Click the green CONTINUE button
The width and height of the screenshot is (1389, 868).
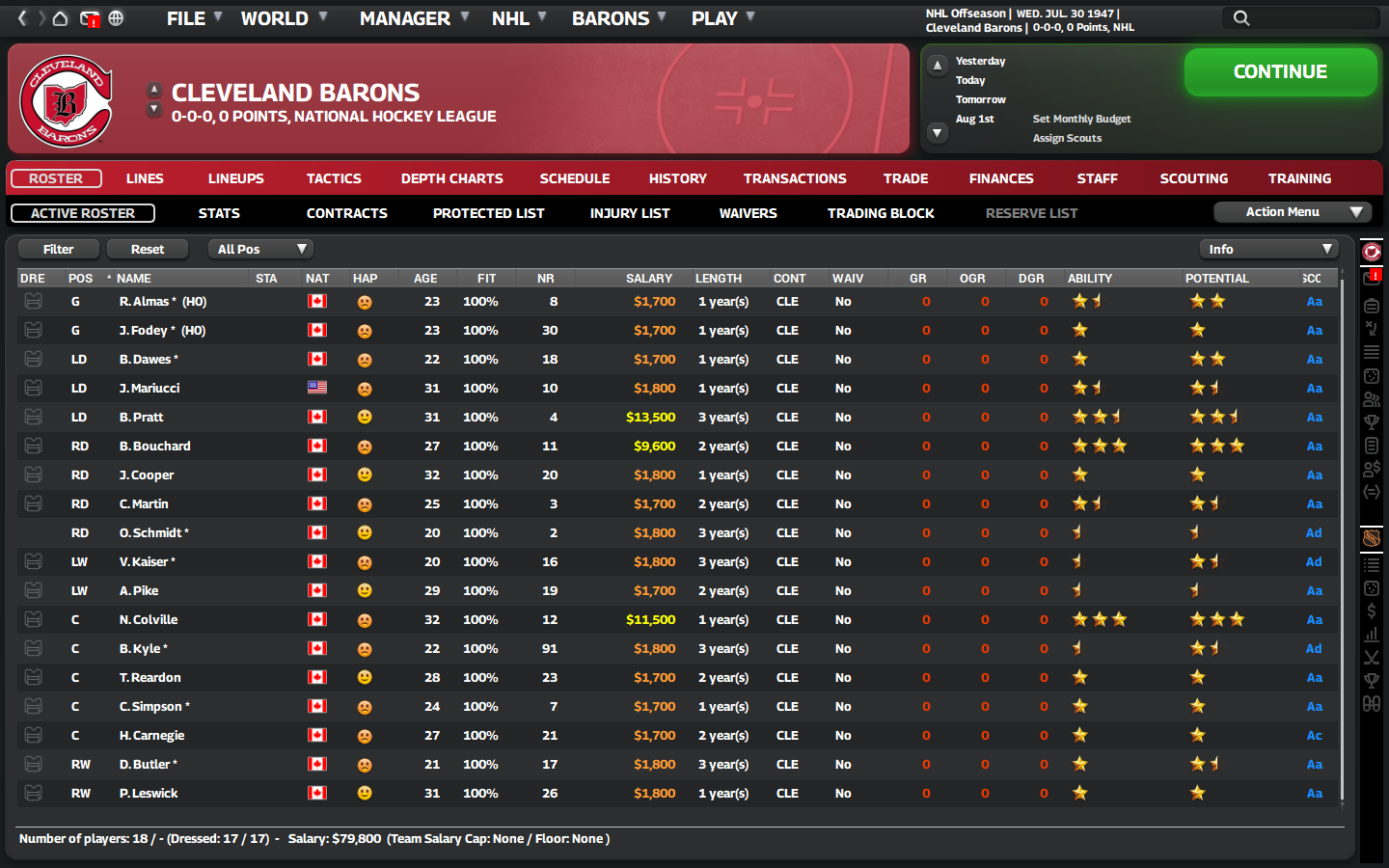pyautogui.click(x=1280, y=72)
